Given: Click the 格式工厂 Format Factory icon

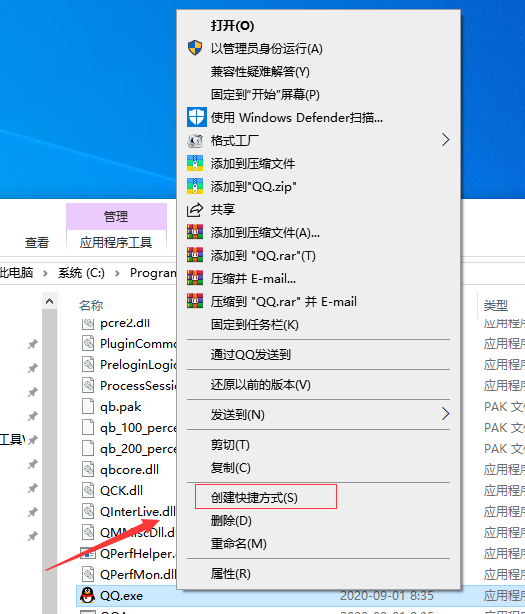Looking at the screenshot, I should coord(195,141).
